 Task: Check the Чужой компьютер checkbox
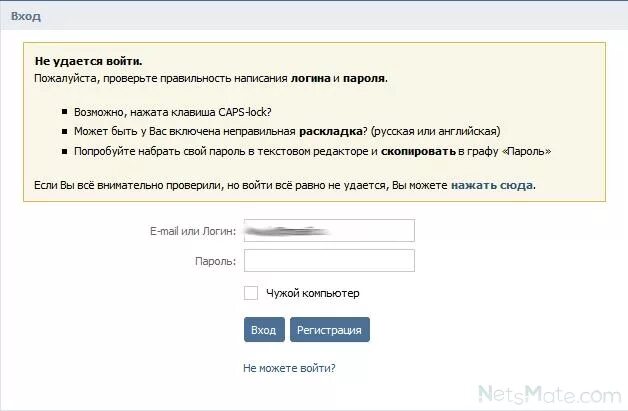pyautogui.click(x=251, y=293)
